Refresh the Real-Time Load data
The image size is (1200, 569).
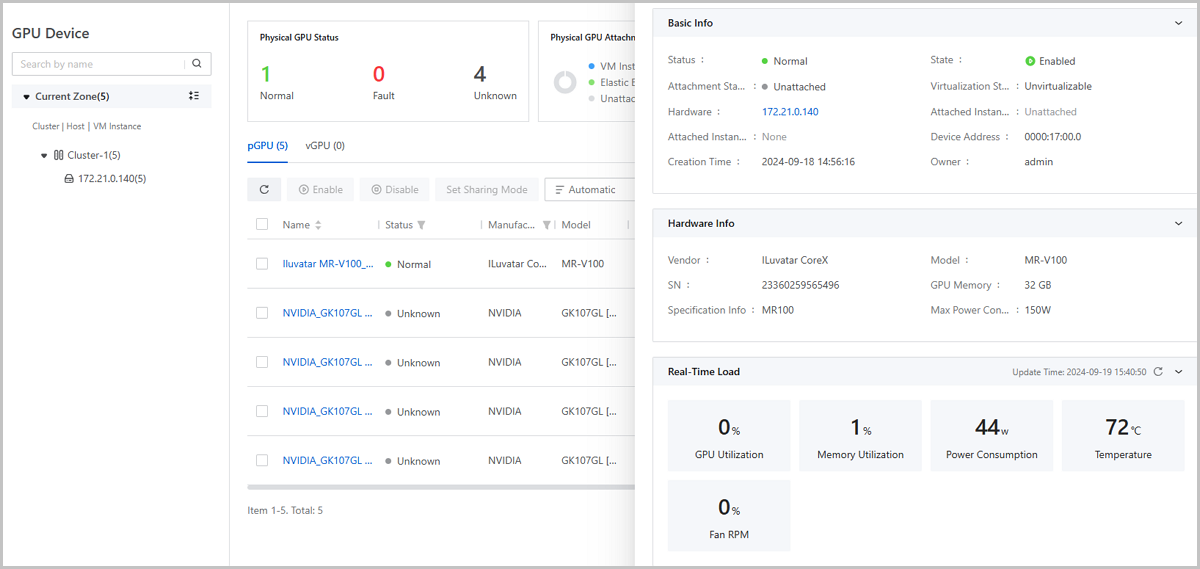(x=1158, y=372)
